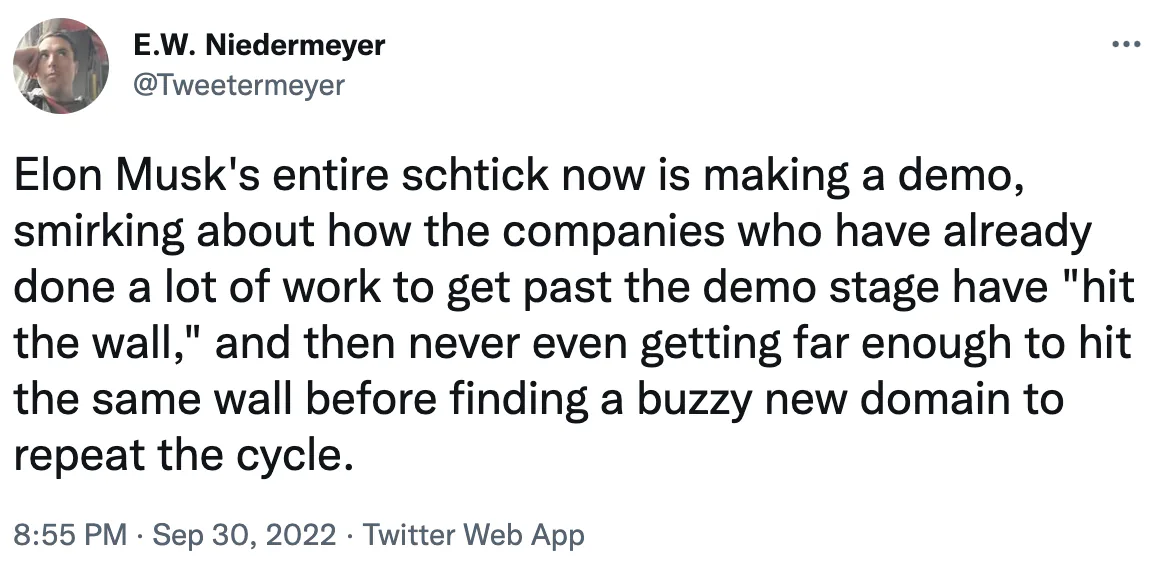Image resolution: width=1176 pixels, height=574 pixels.
Task: Select the Sep 30, 2022 date
Action: tap(244, 536)
